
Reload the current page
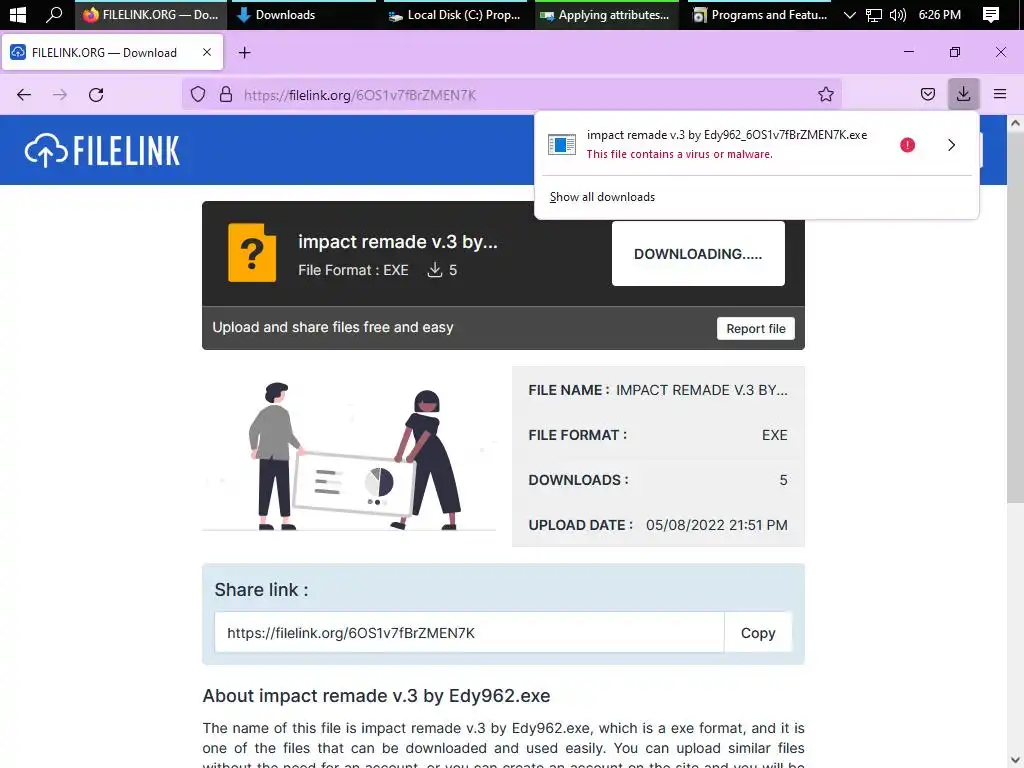pos(96,95)
